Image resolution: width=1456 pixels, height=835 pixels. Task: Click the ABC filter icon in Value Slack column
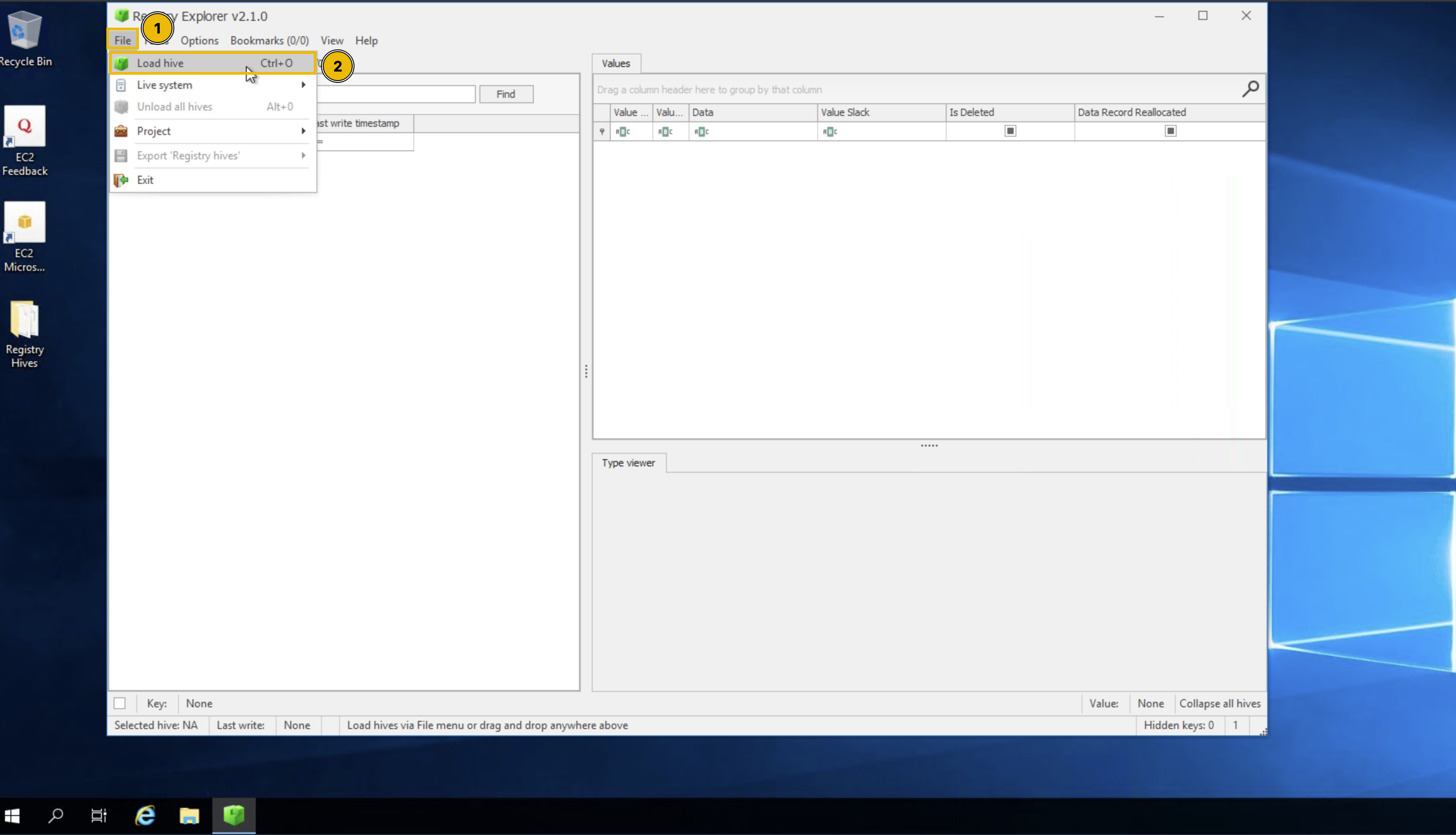coord(829,131)
